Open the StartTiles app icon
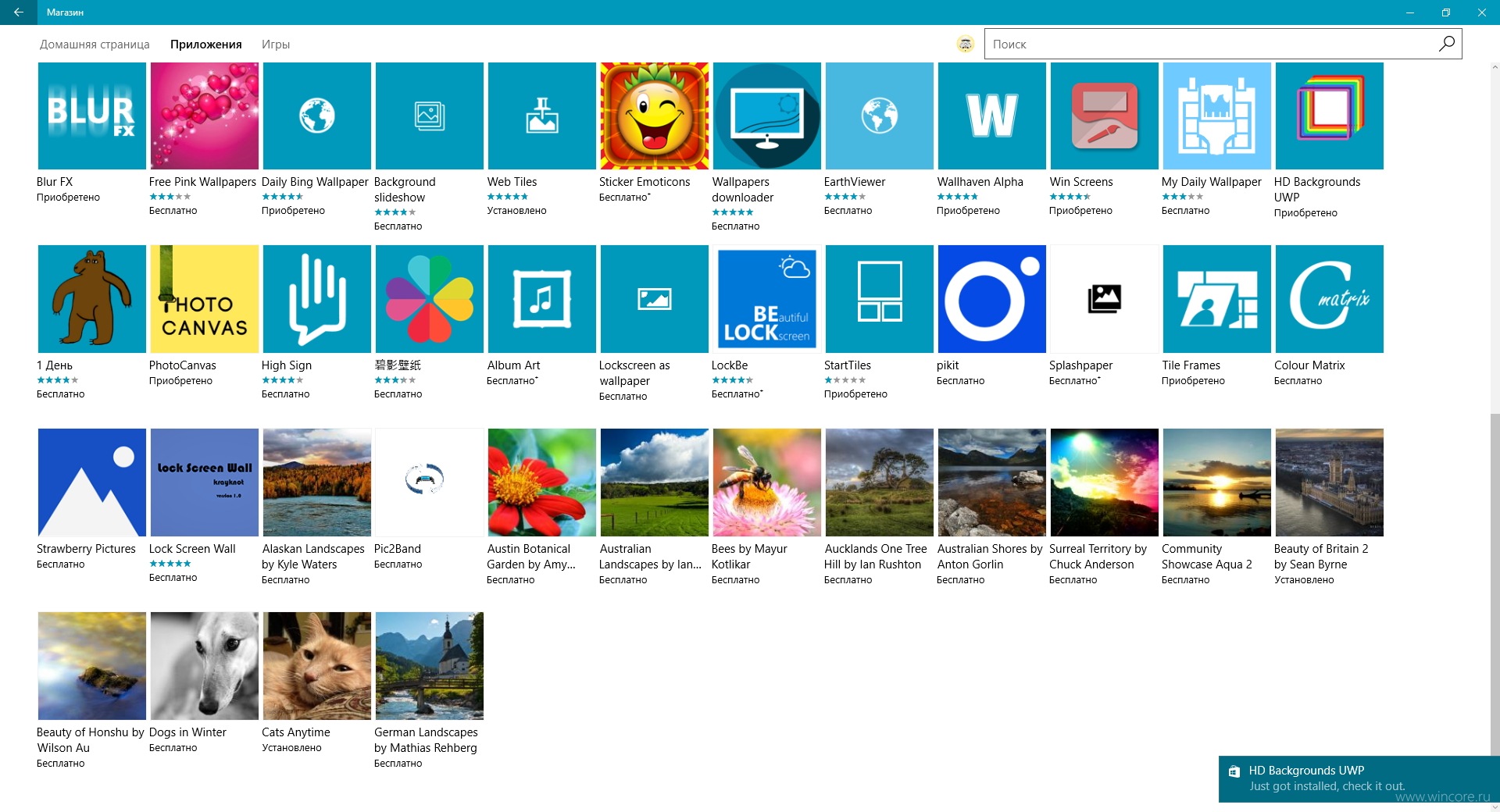The height and width of the screenshot is (812, 1500). click(x=880, y=299)
